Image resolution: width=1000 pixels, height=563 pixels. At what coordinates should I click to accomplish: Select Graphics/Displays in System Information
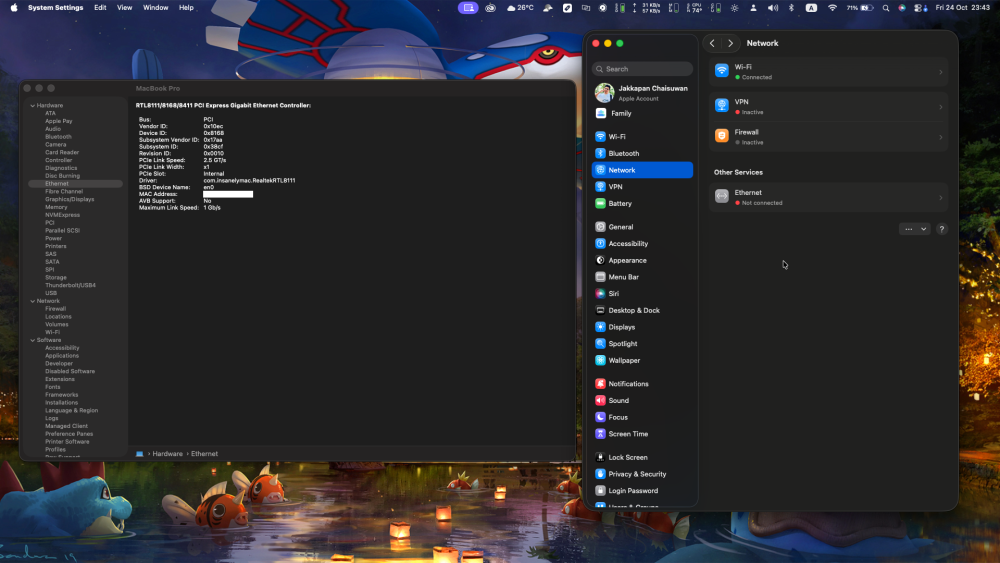coord(70,200)
